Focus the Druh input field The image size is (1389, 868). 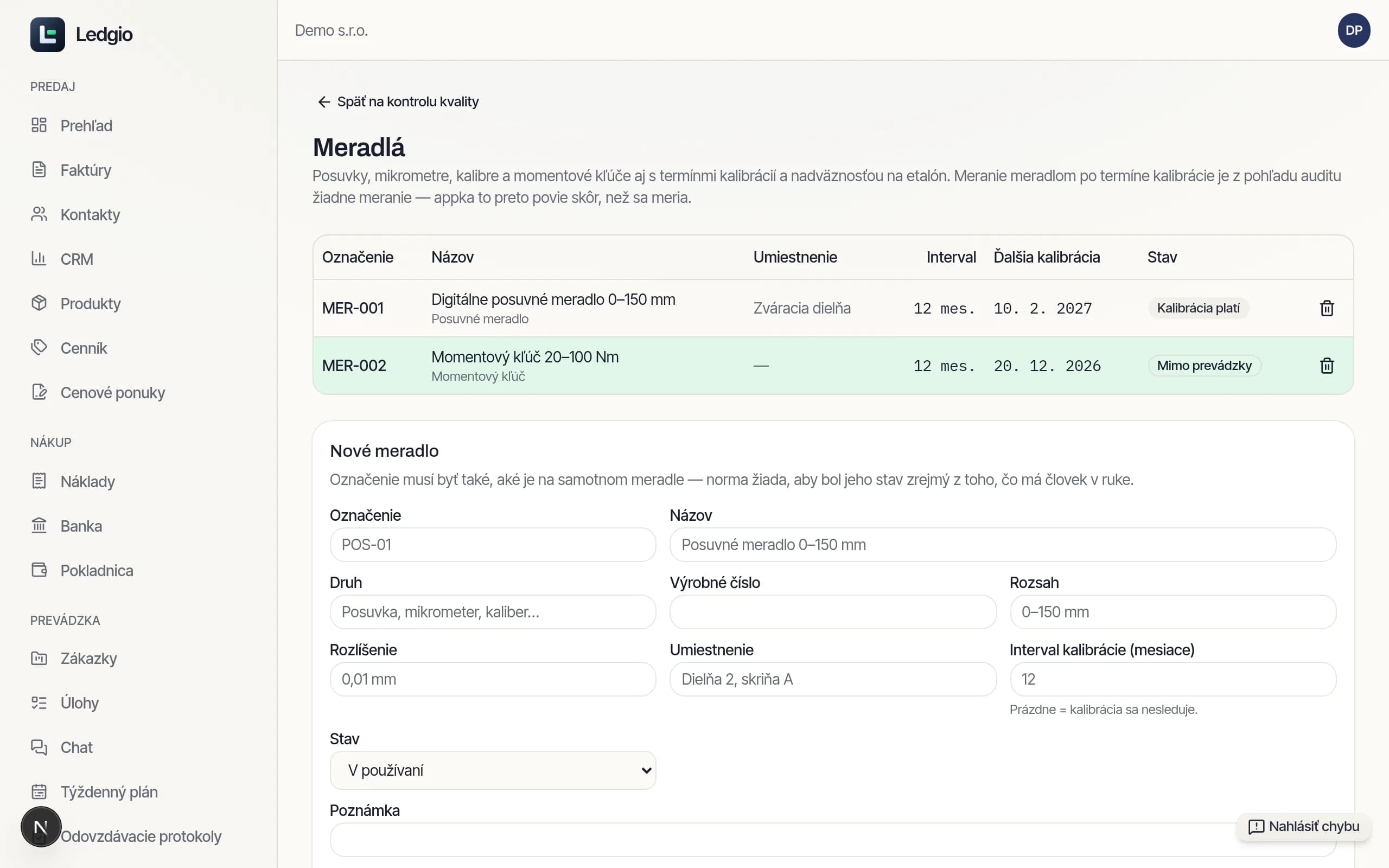point(493,612)
